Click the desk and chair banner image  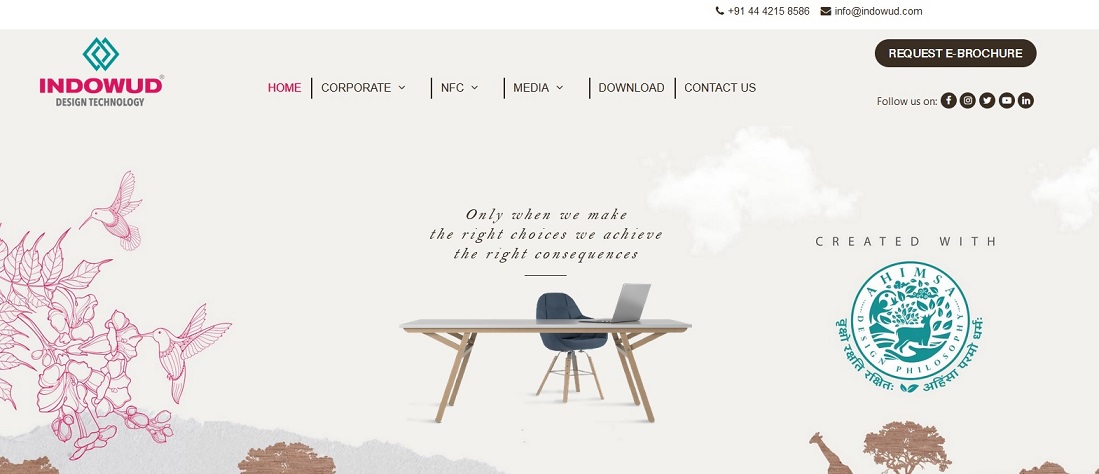tap(545, 353)
